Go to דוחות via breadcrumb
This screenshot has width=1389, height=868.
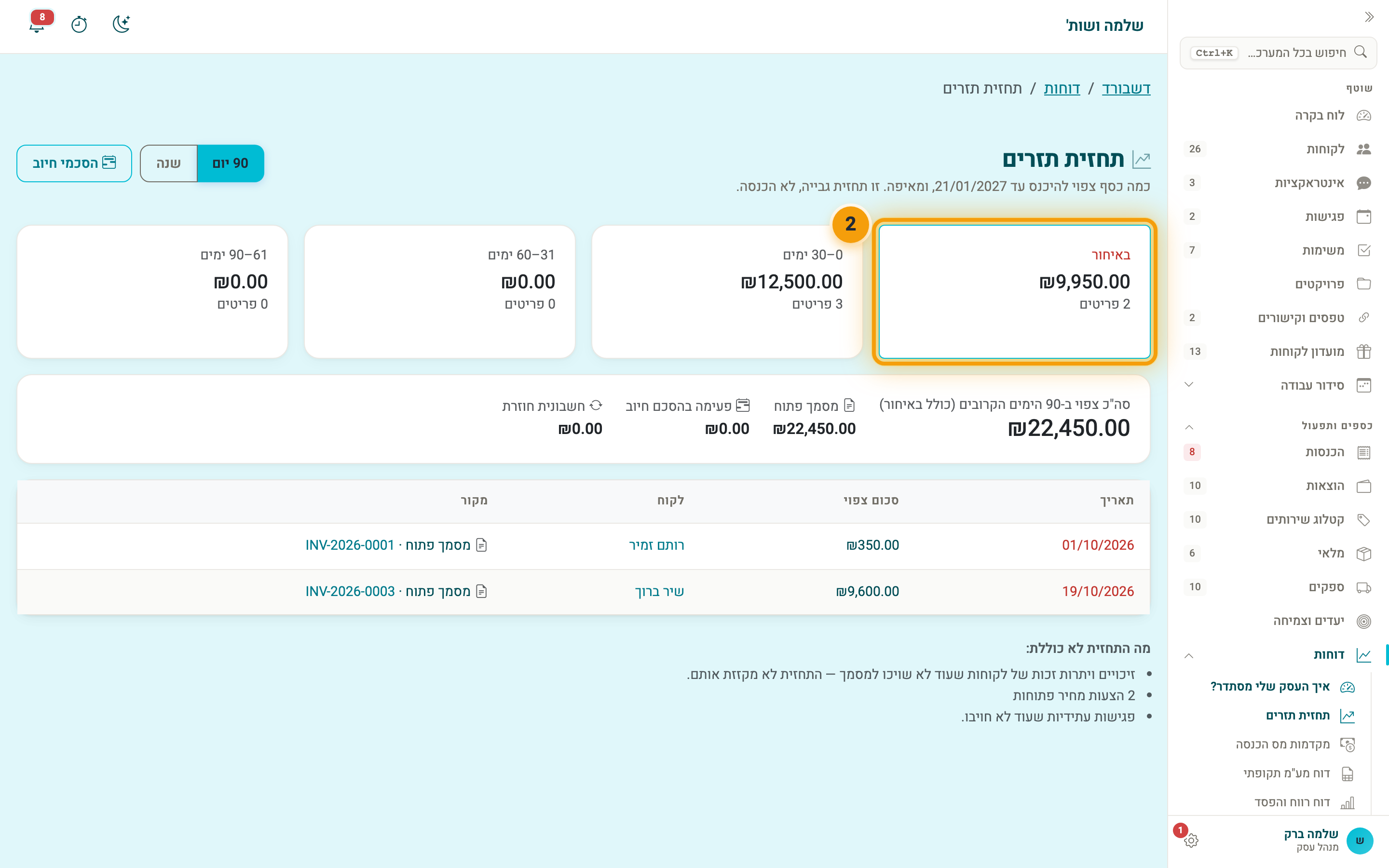coord(1062,88)
